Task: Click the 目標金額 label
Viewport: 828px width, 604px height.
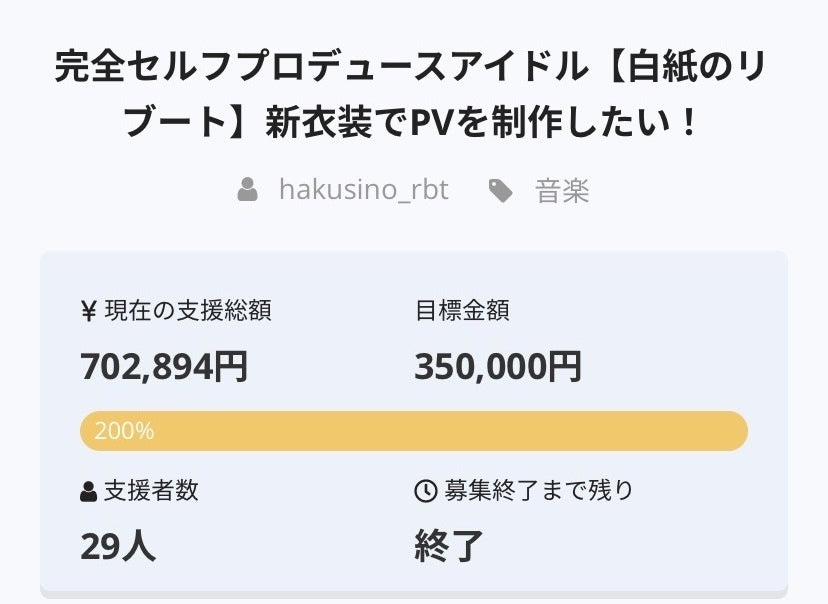Action: pyautogui.click(x=462, y=311)
